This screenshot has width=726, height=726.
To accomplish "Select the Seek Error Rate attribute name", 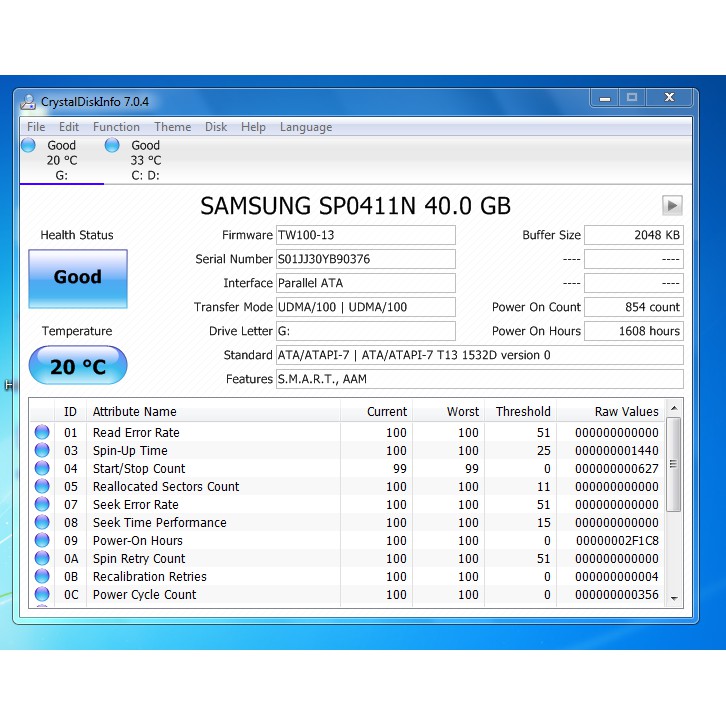I will [136, 505].
